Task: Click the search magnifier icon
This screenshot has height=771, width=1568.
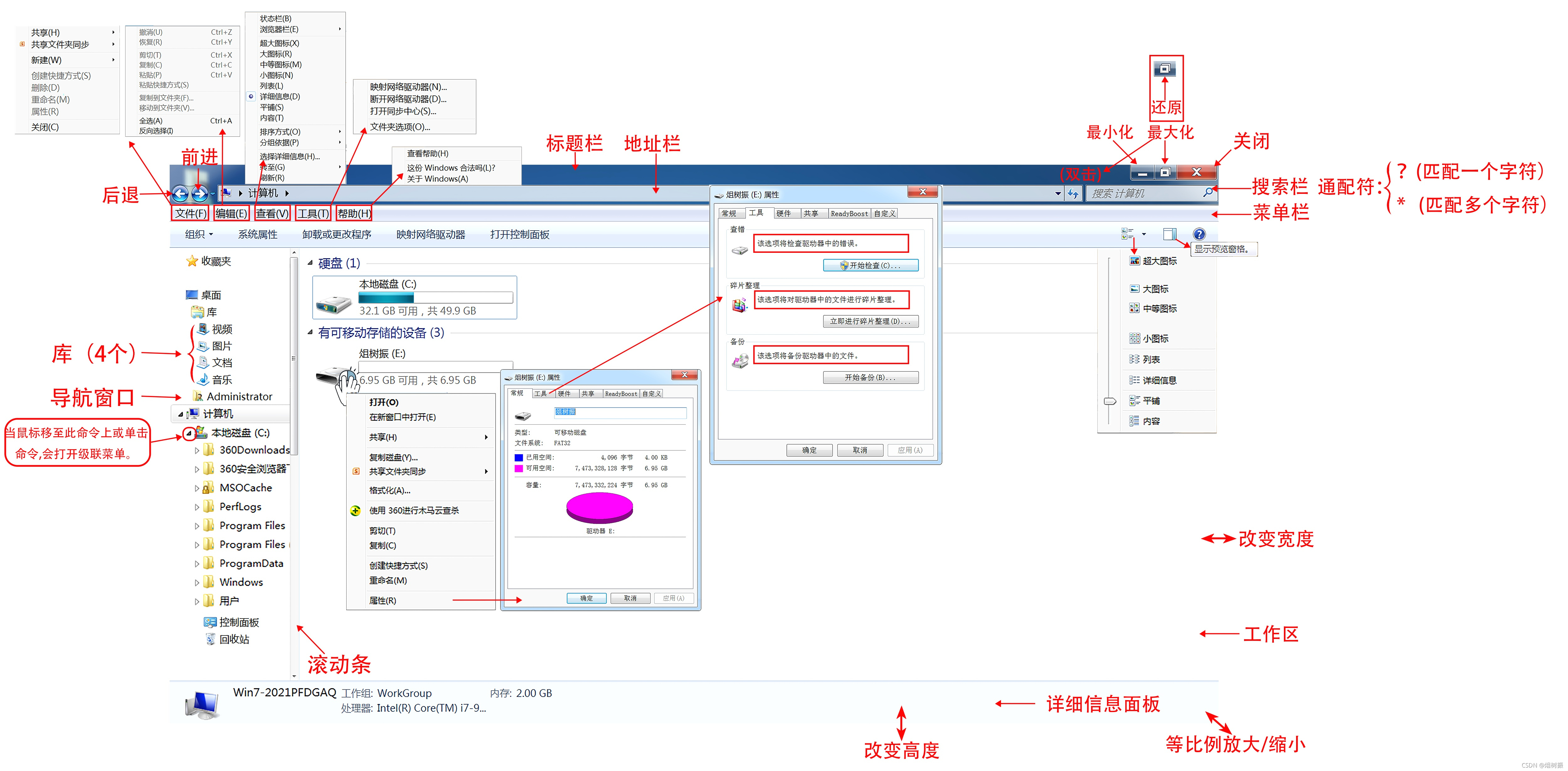Action: [1208, 193]
